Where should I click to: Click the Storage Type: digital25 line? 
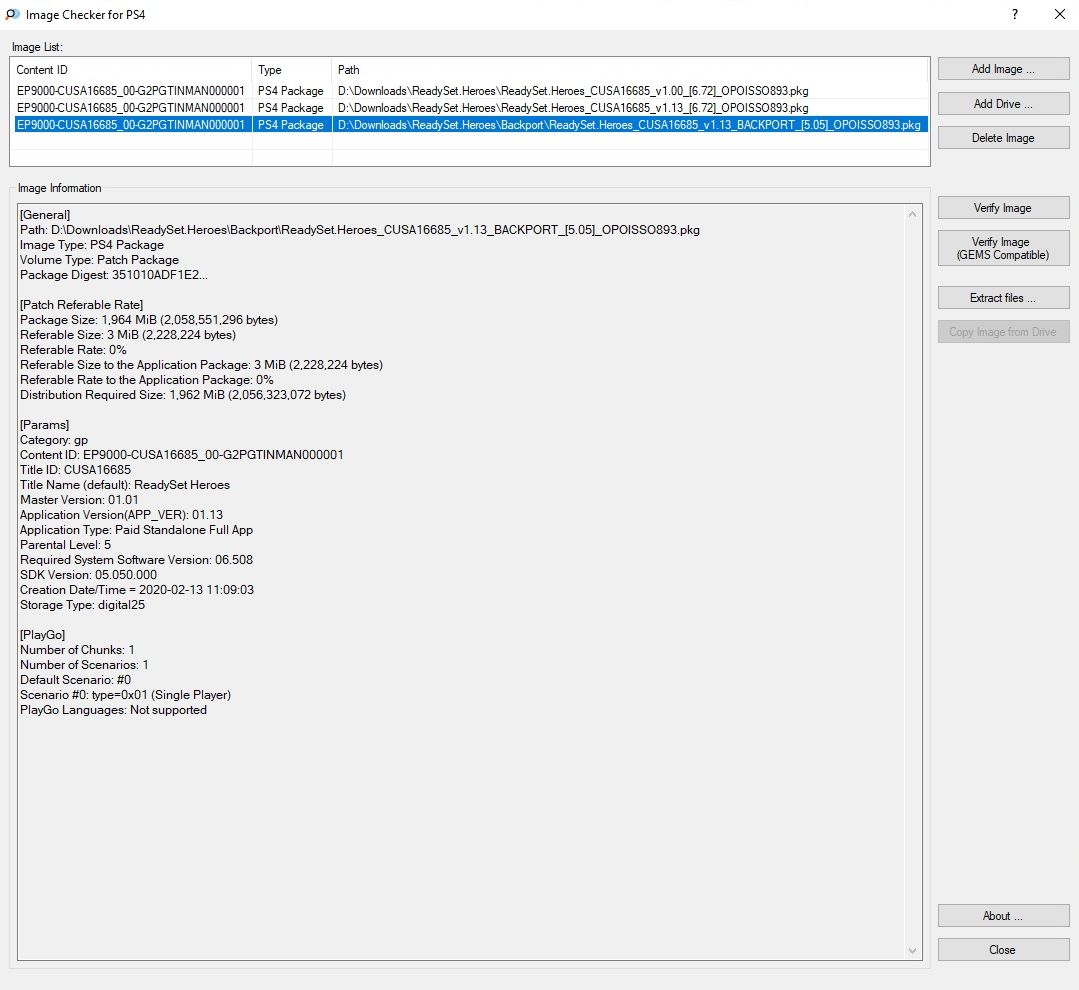[x=83, y=605]
